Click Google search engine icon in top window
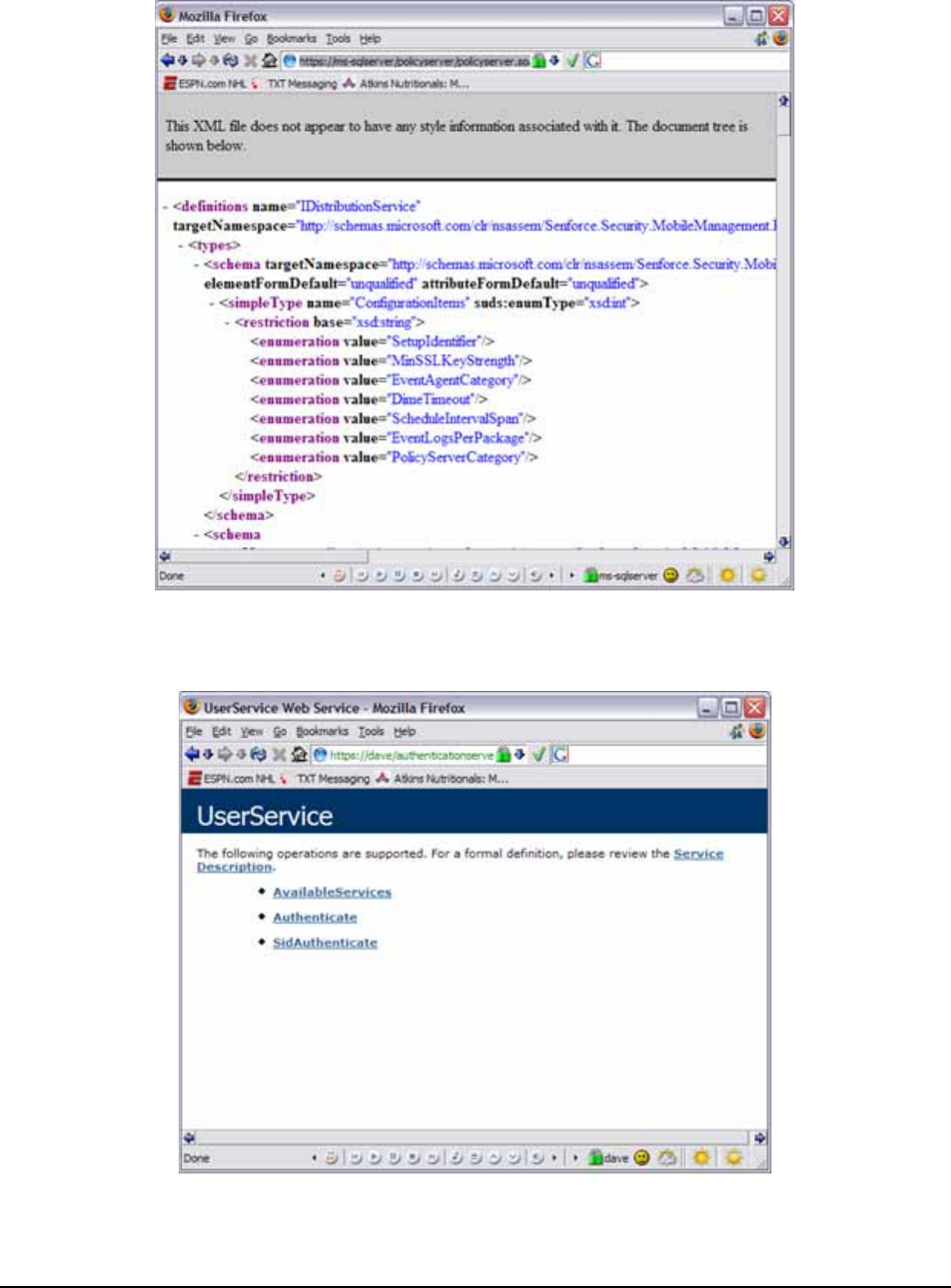The image size is (951, 1288). point(593,60)
